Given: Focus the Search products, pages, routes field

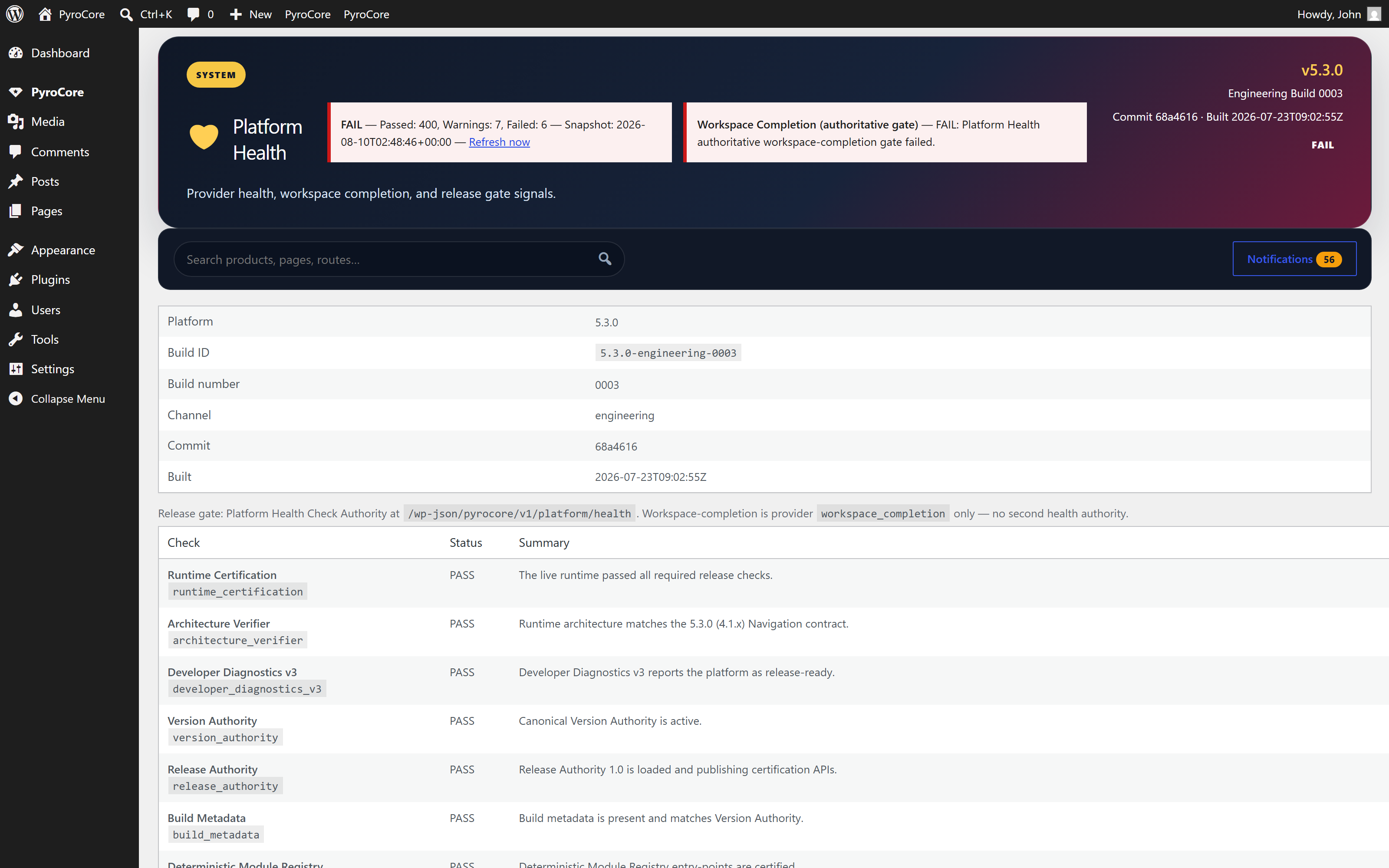Looking at the screenshot, I should point(399,259).
